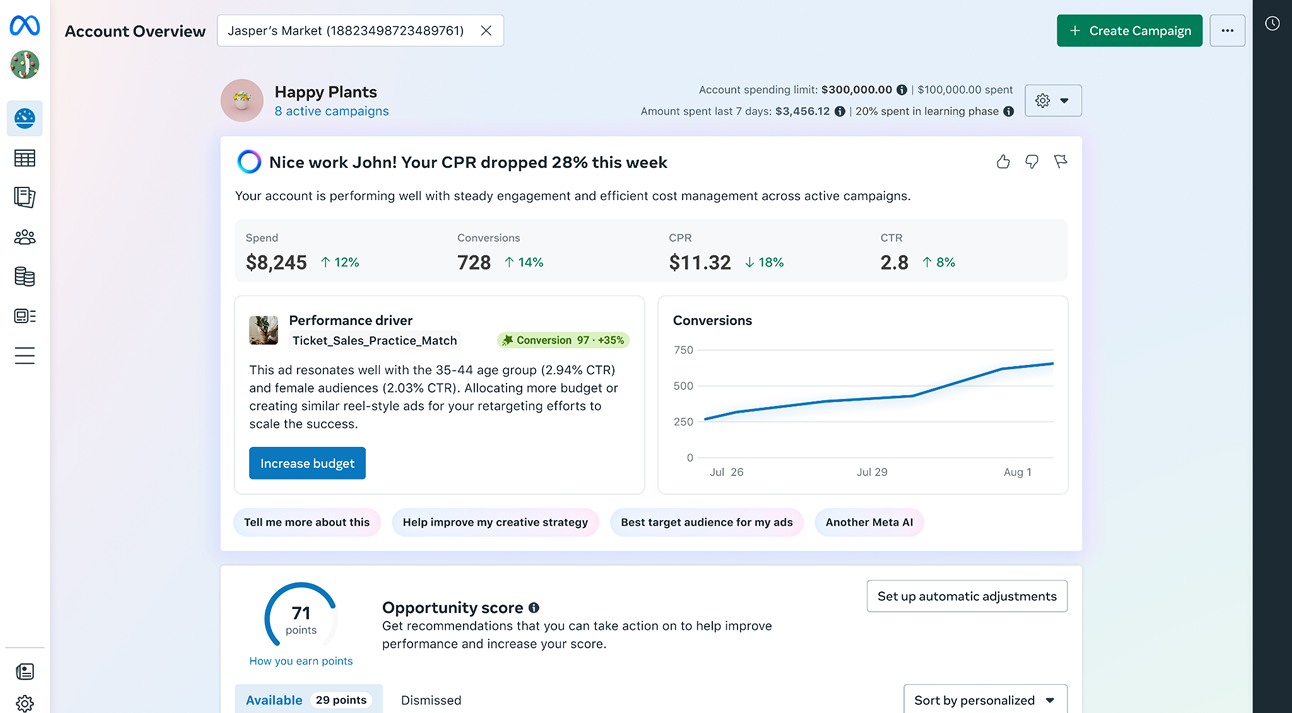Open the more options ellipsis button
This screenshot has width=1292, height=713.
(1227, 31)
